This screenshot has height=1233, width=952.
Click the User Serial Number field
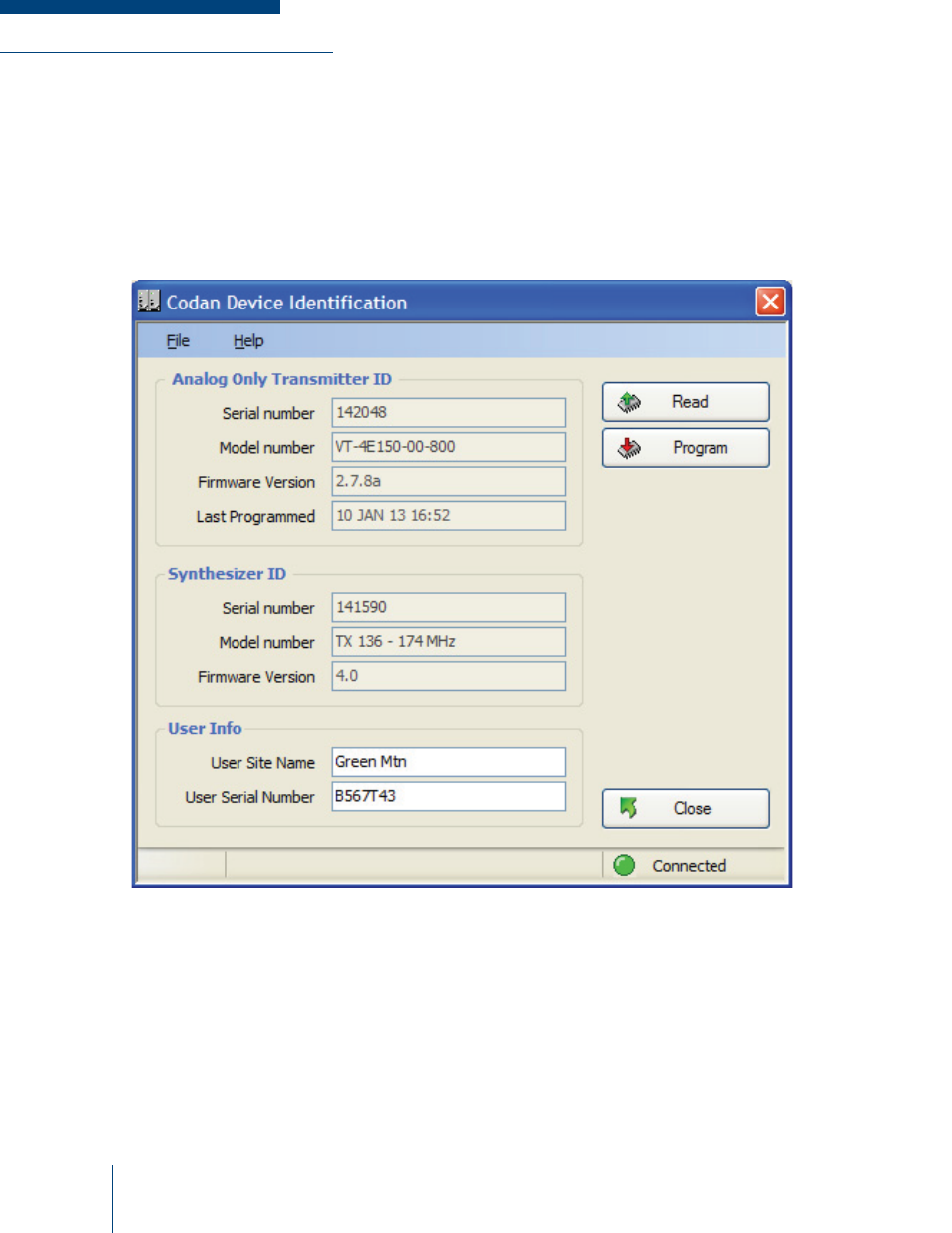point(449,797)
